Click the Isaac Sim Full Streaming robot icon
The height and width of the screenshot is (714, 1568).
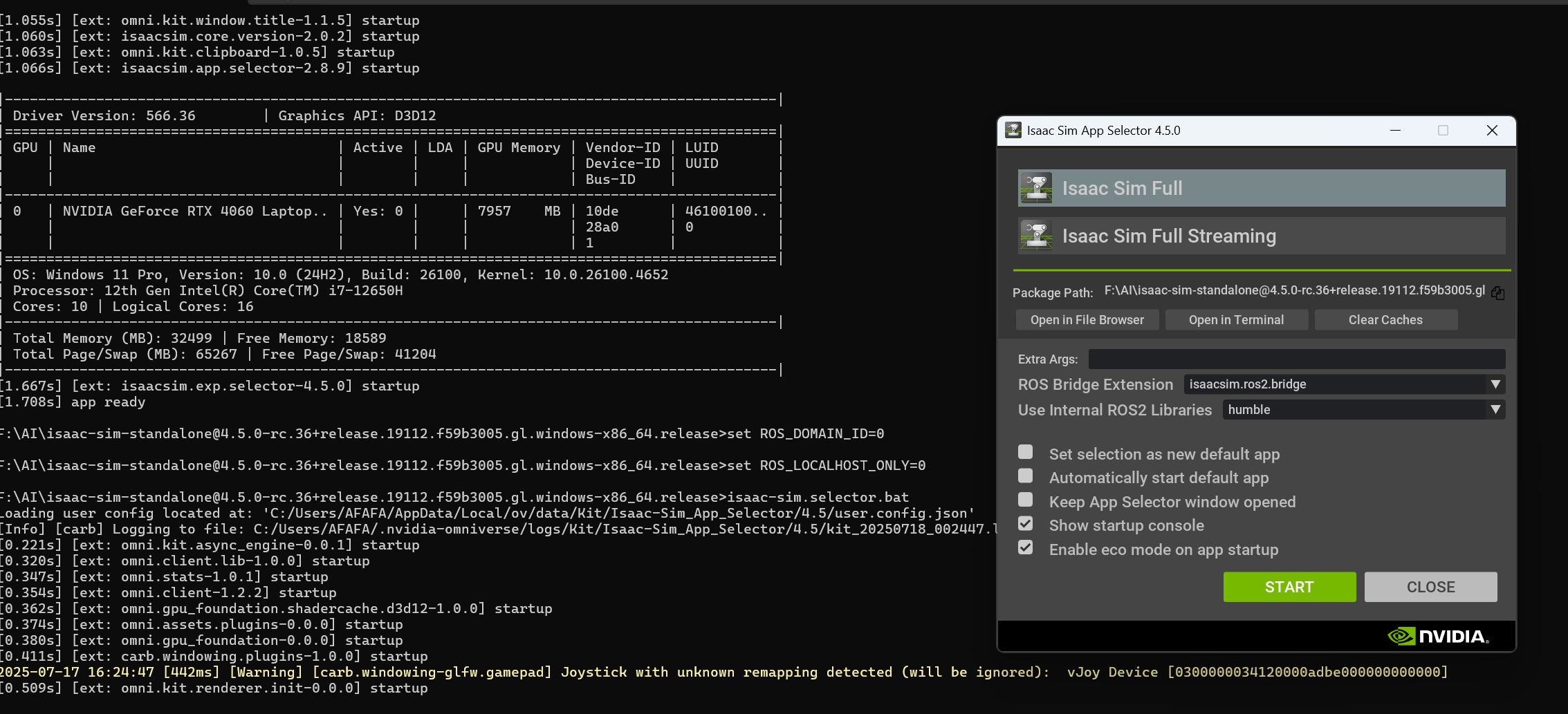click(1036, 236)
